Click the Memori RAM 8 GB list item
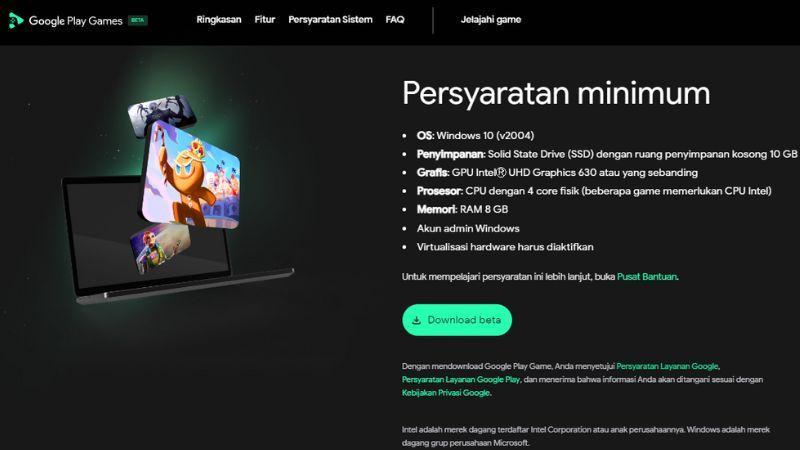800x450 pixels. coord(462,209)
